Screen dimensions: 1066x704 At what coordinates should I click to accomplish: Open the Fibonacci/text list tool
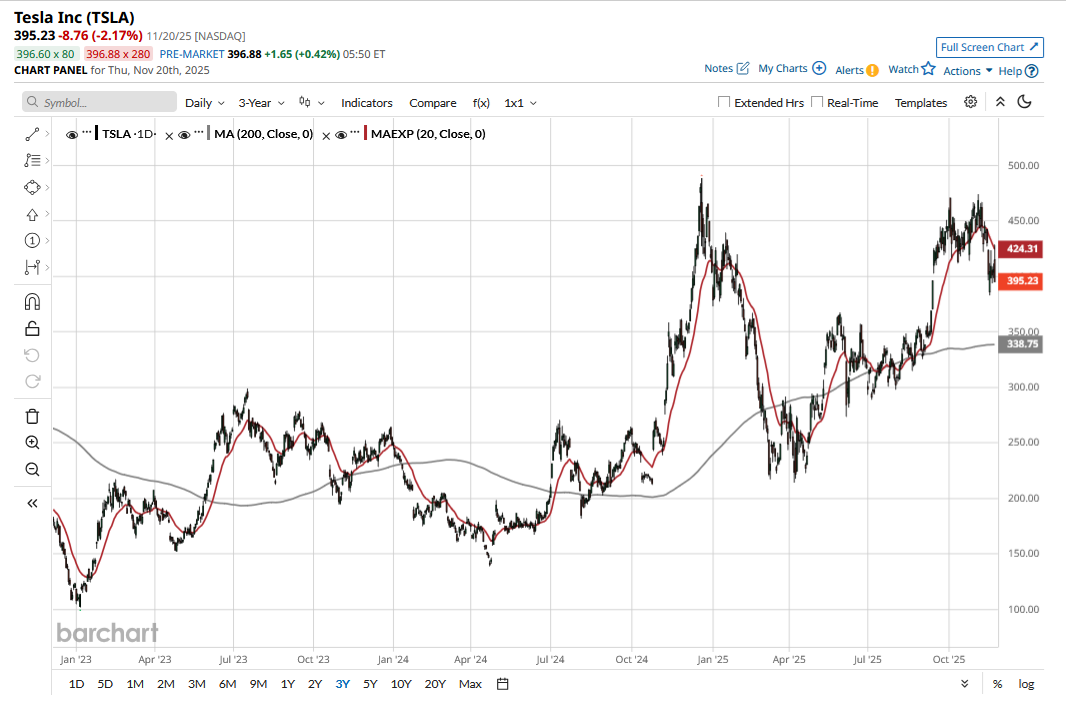[x=32, y=160]
